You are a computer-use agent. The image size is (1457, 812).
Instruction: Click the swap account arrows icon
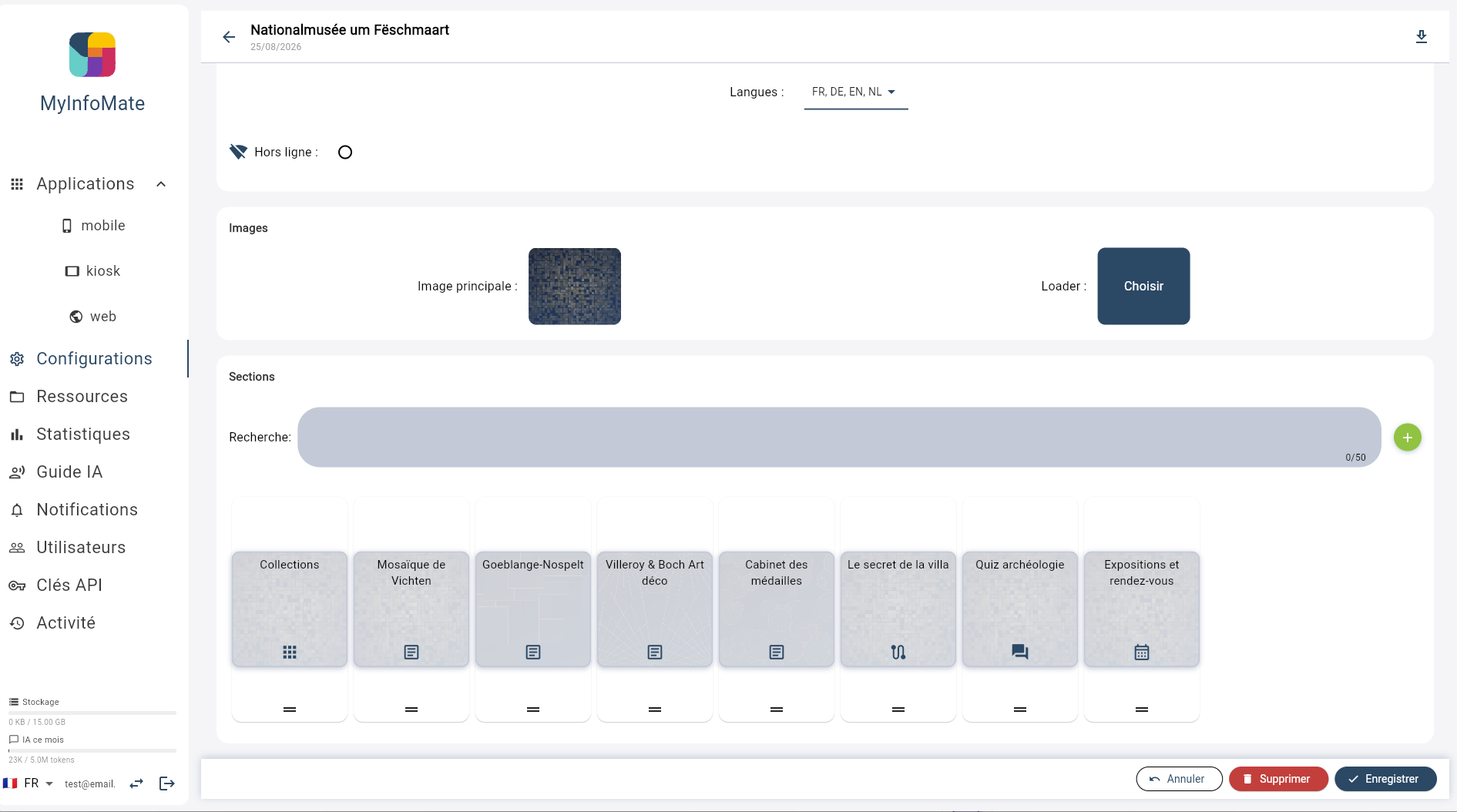point(136,783)
